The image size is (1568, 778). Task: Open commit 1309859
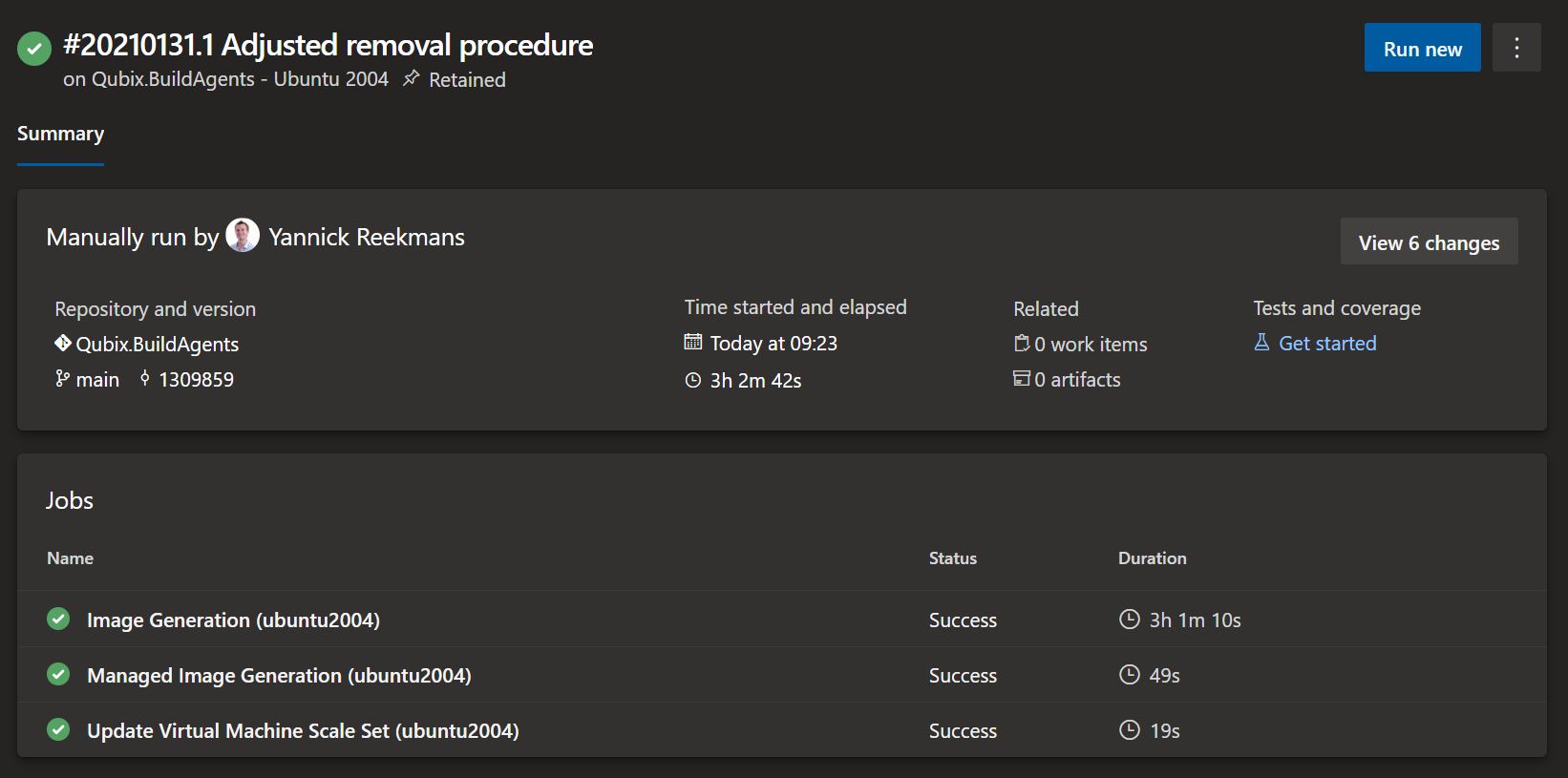click(x=197, y=380)
